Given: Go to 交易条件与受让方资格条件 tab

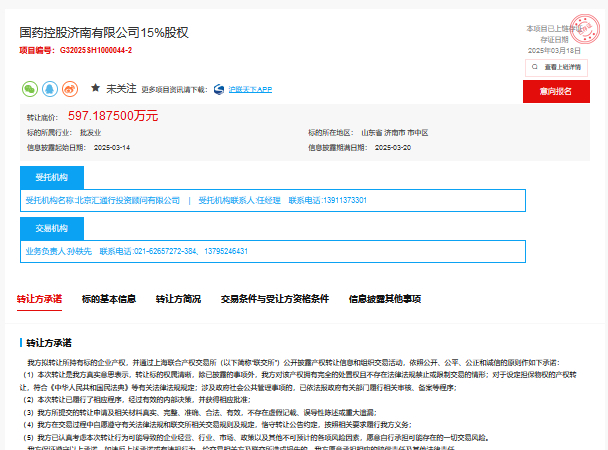Looking at the screenshot, I should click(x=274, y=299).
